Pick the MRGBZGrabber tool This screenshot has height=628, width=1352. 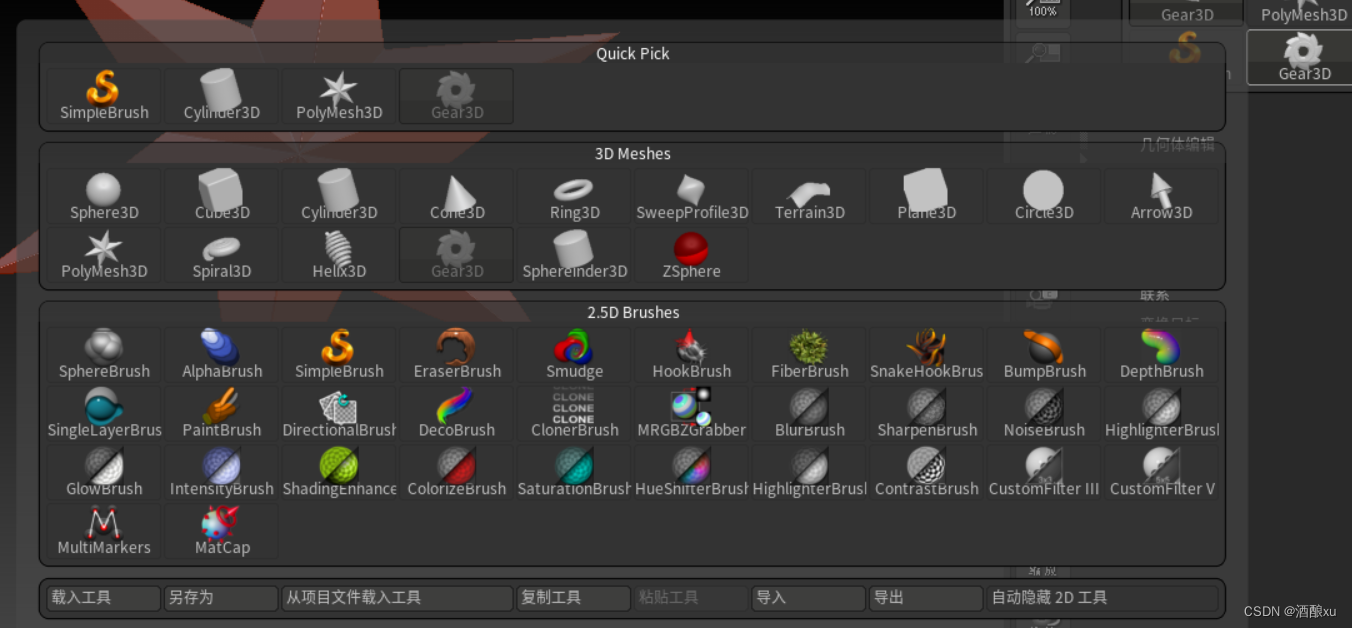tap(692, 415)
